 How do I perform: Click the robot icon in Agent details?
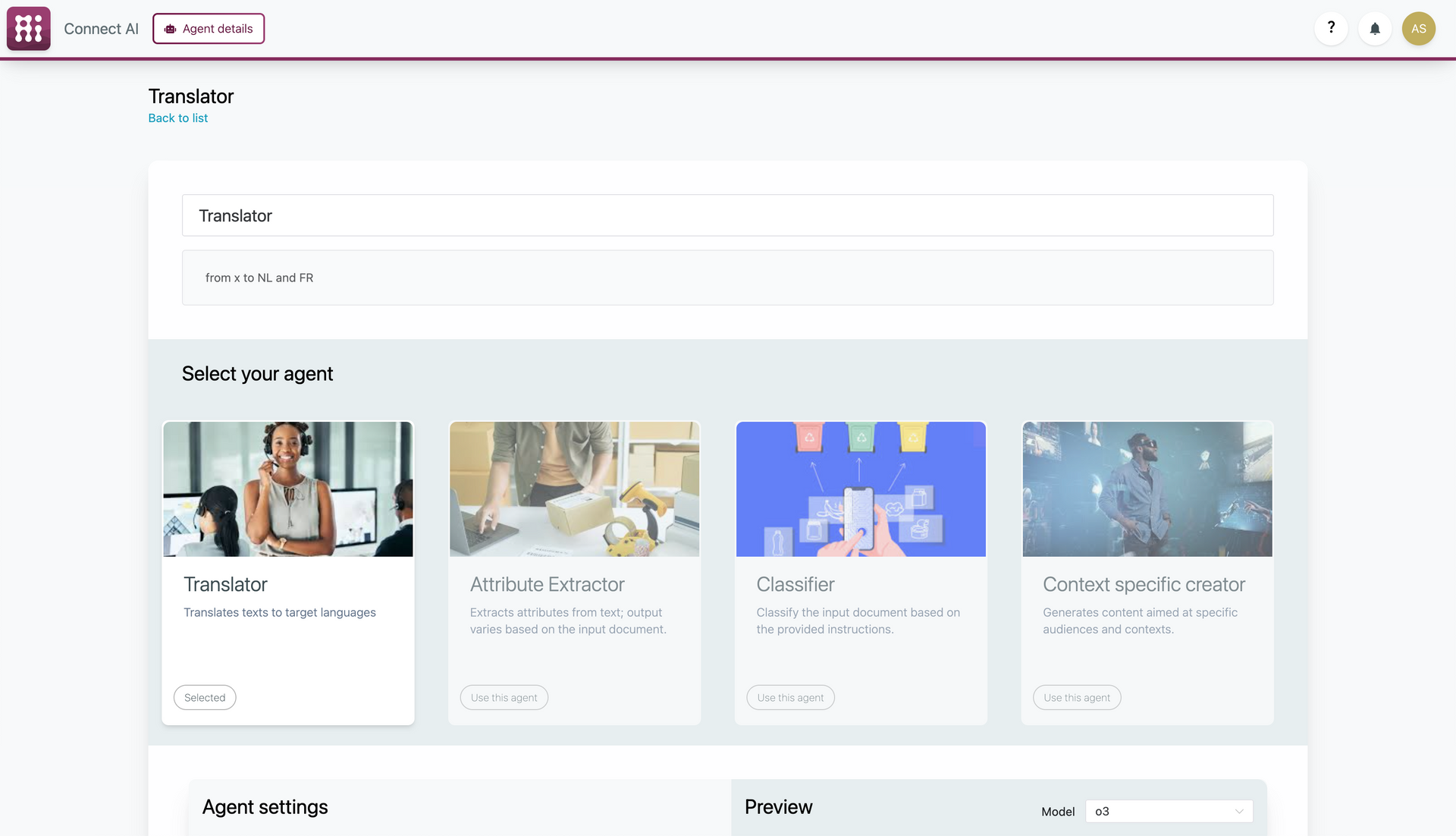click(171, 29)
